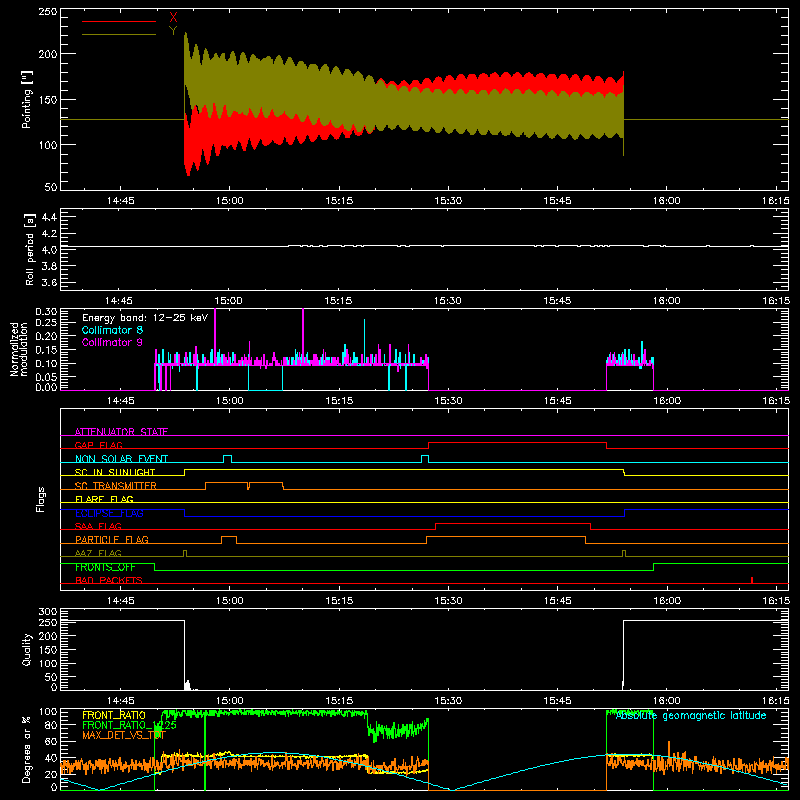
Task: Click the yellow FRONT_RATIO legend entry
Action: click(114, 715)
